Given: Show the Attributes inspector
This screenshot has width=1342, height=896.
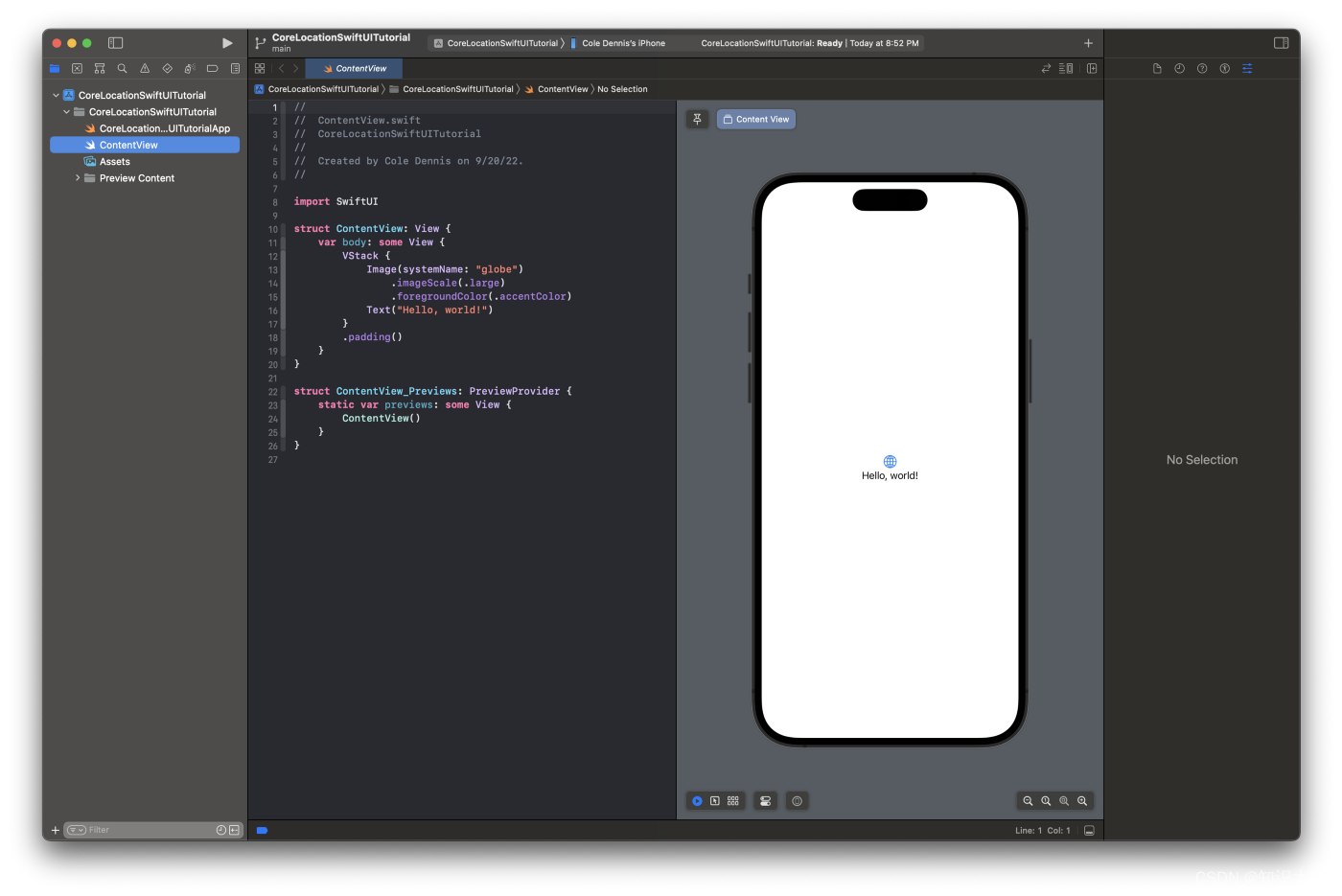Looking at the screenshot, I should [1247, 69].
